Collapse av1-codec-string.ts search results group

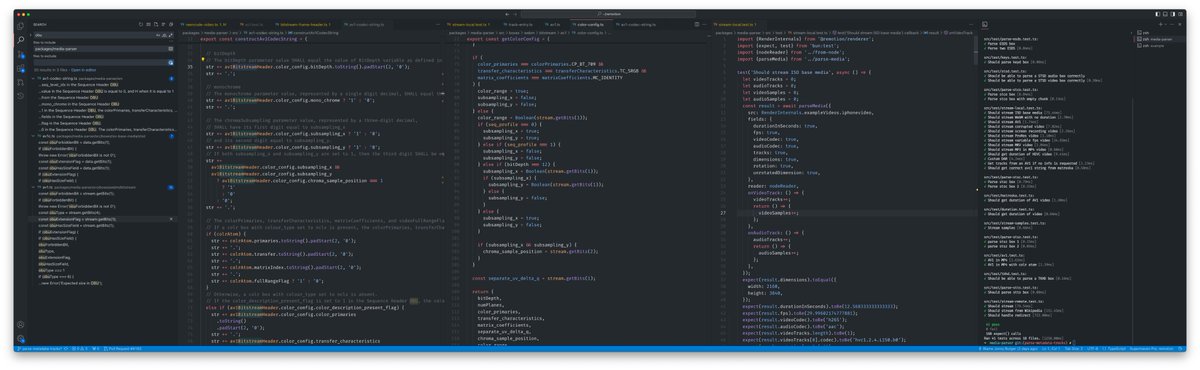(x=33, y=78)
